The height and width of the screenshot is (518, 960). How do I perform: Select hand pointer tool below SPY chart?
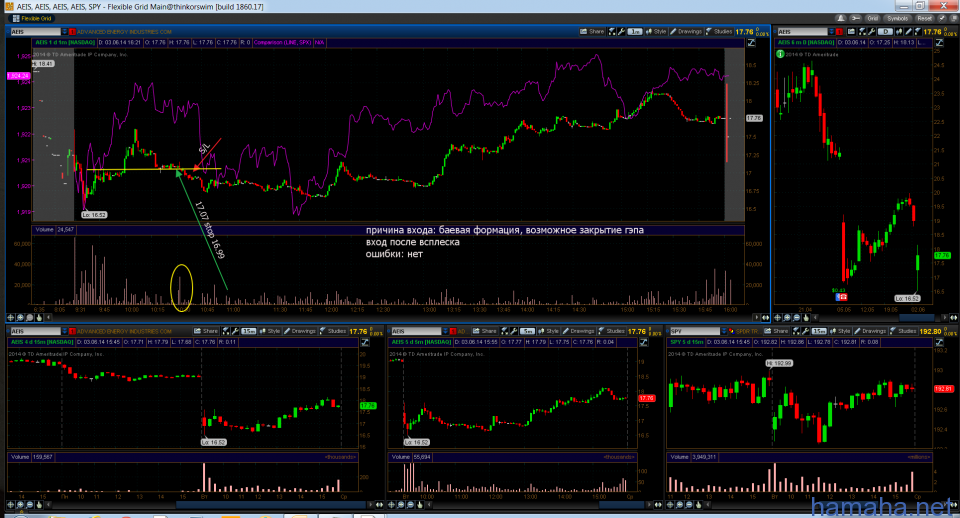point(699,505)
